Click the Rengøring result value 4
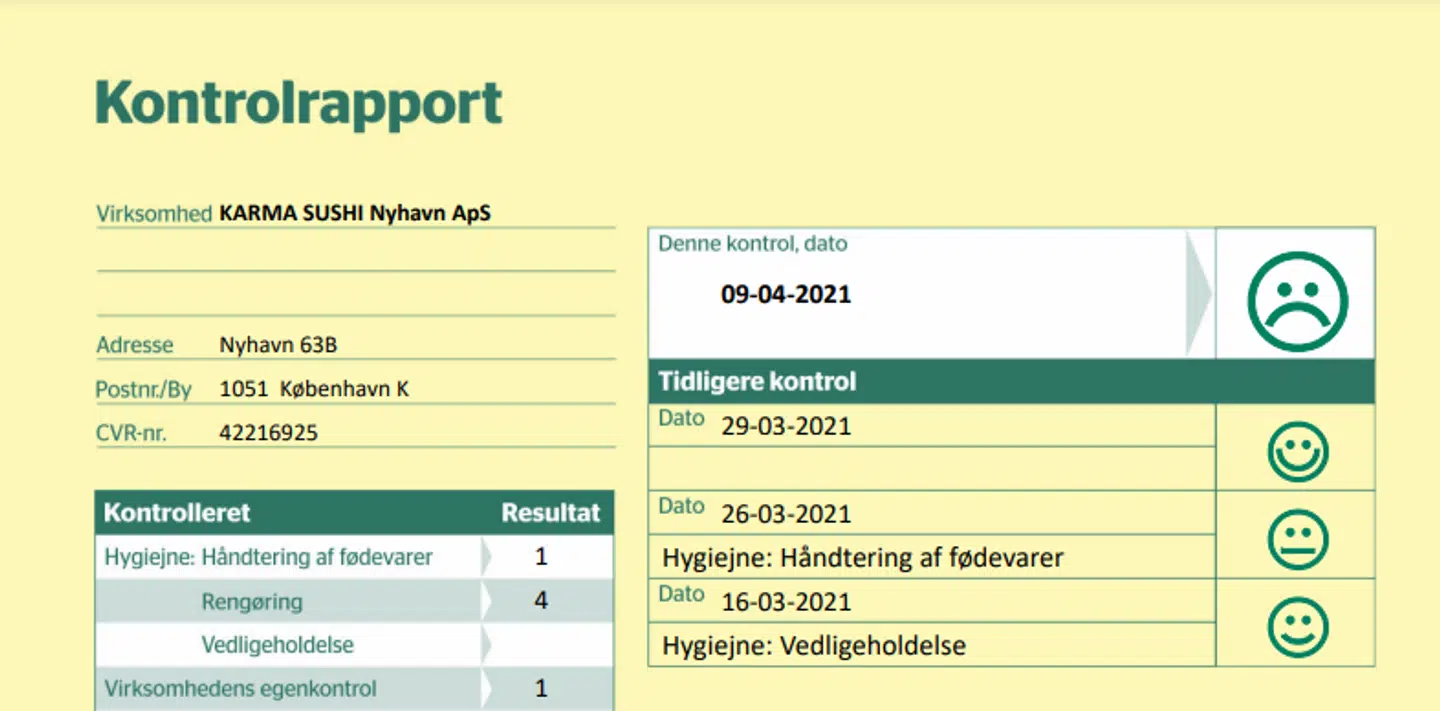This screenshot has height=711, width=1440. [541, 601]
